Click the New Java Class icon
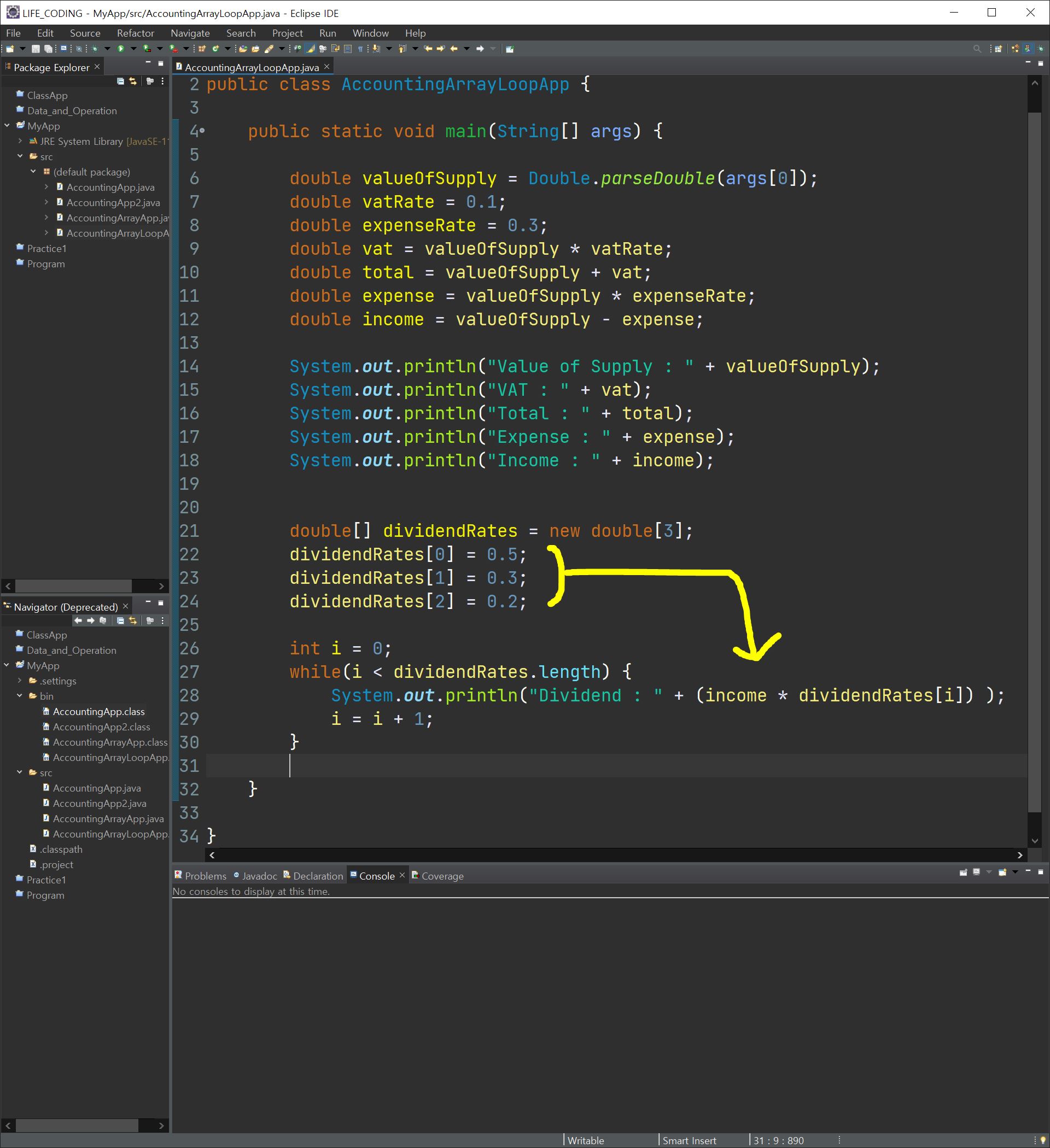The image size is (1050, 1148). (215, 49)
